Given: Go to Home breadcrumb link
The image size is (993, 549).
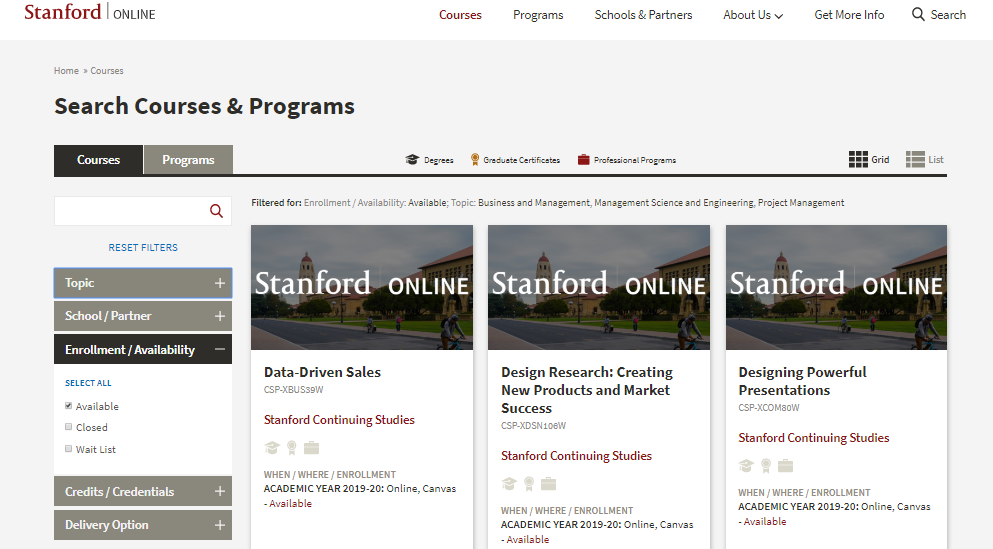Looking at the screenshot, I should (x=66, y=71).
